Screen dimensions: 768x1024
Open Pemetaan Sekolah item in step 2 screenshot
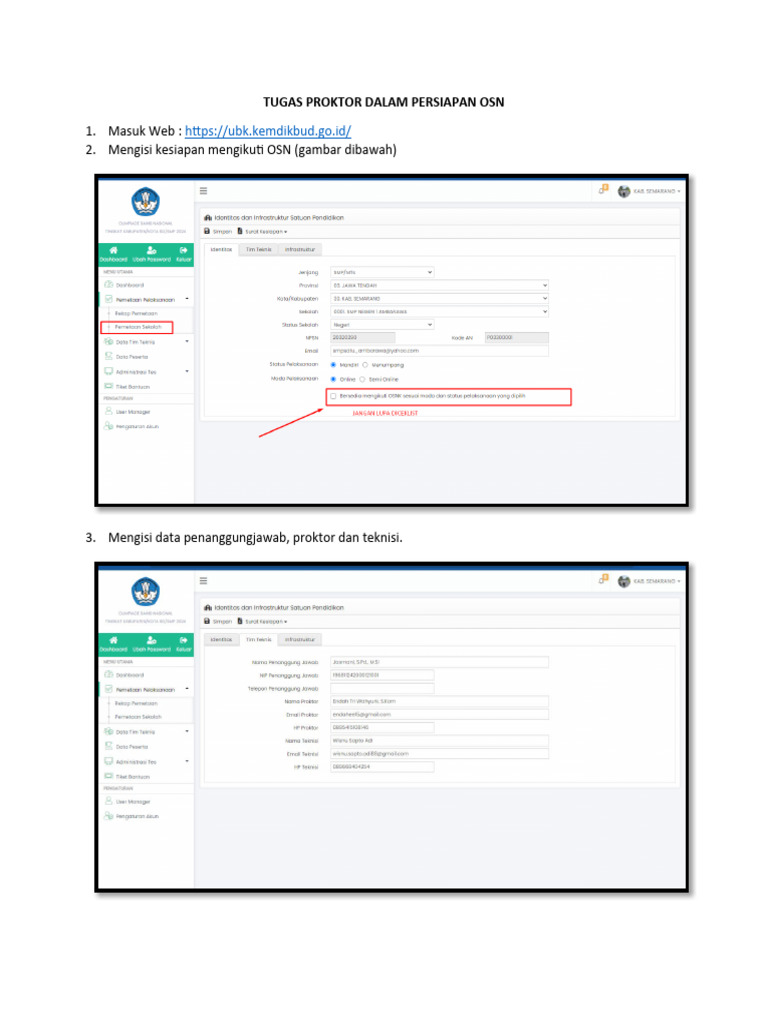tap(138, 327)
